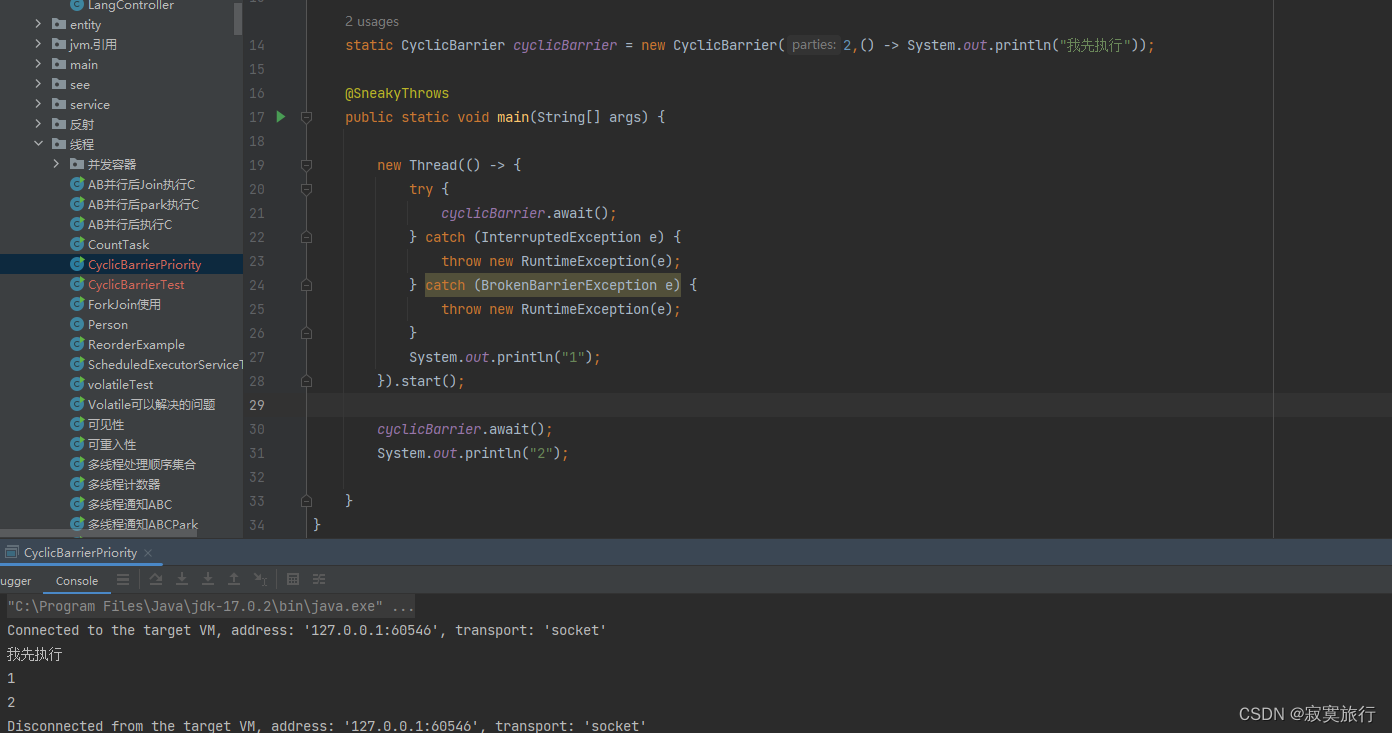Click project tree vertical scrollbar thumb
The height and width of the screenshot is (733, 1392).
[238, 17]
